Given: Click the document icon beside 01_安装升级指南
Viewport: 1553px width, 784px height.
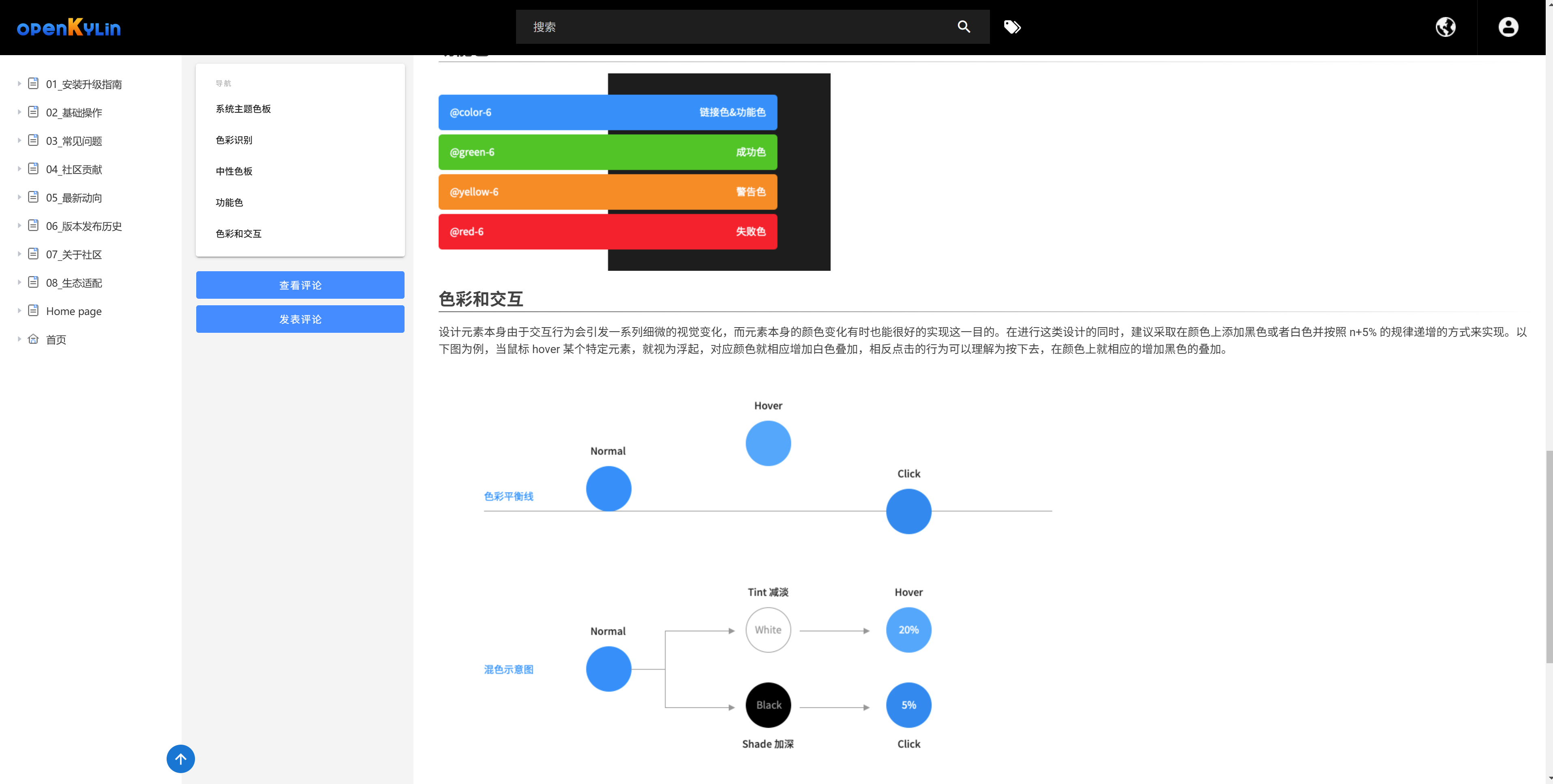Looking at the screenshot, I should pos(33,83).
